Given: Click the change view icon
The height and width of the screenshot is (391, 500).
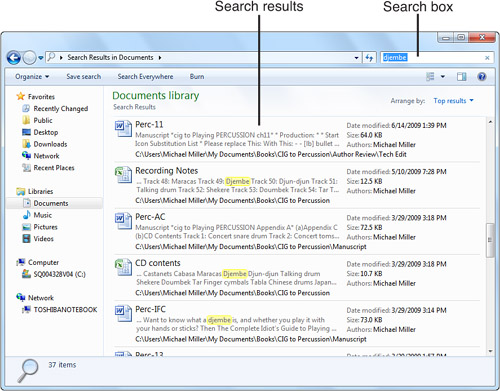Looking at the screenshot, I should click(x=430, y=77).
